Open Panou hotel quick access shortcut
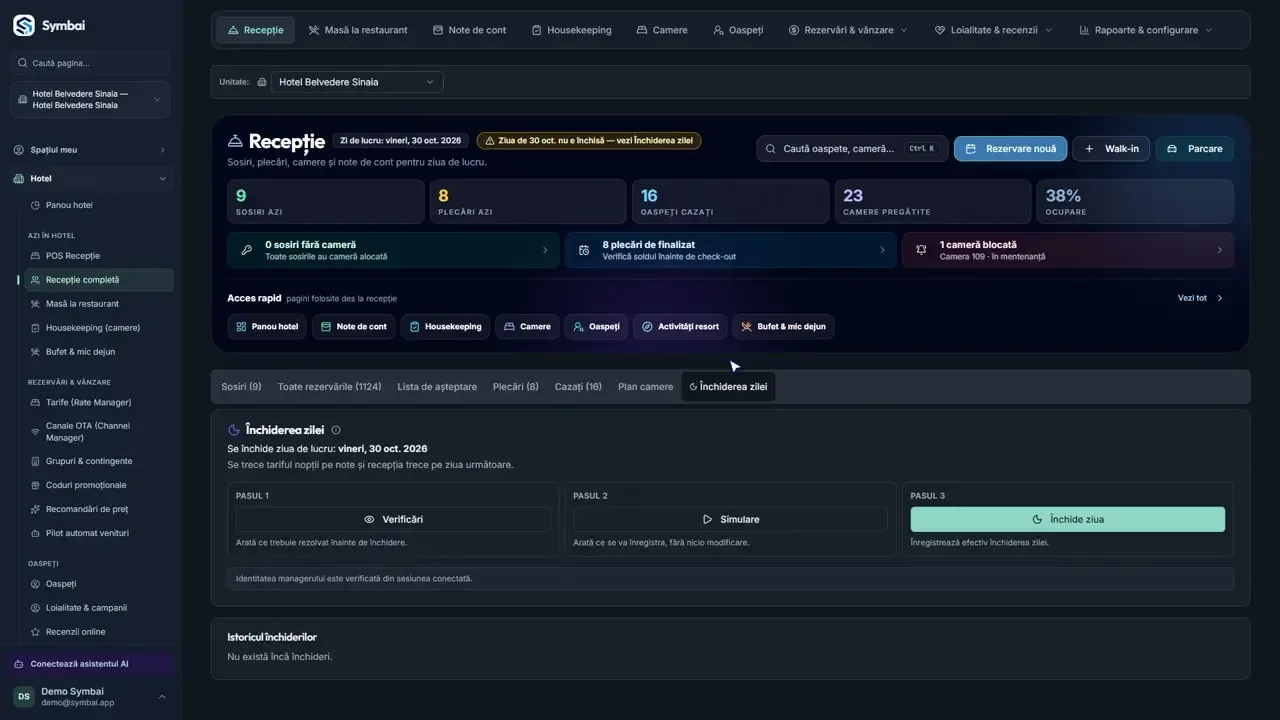The height and width of the screenshot is (720, 1280). [x=267, y=327]
